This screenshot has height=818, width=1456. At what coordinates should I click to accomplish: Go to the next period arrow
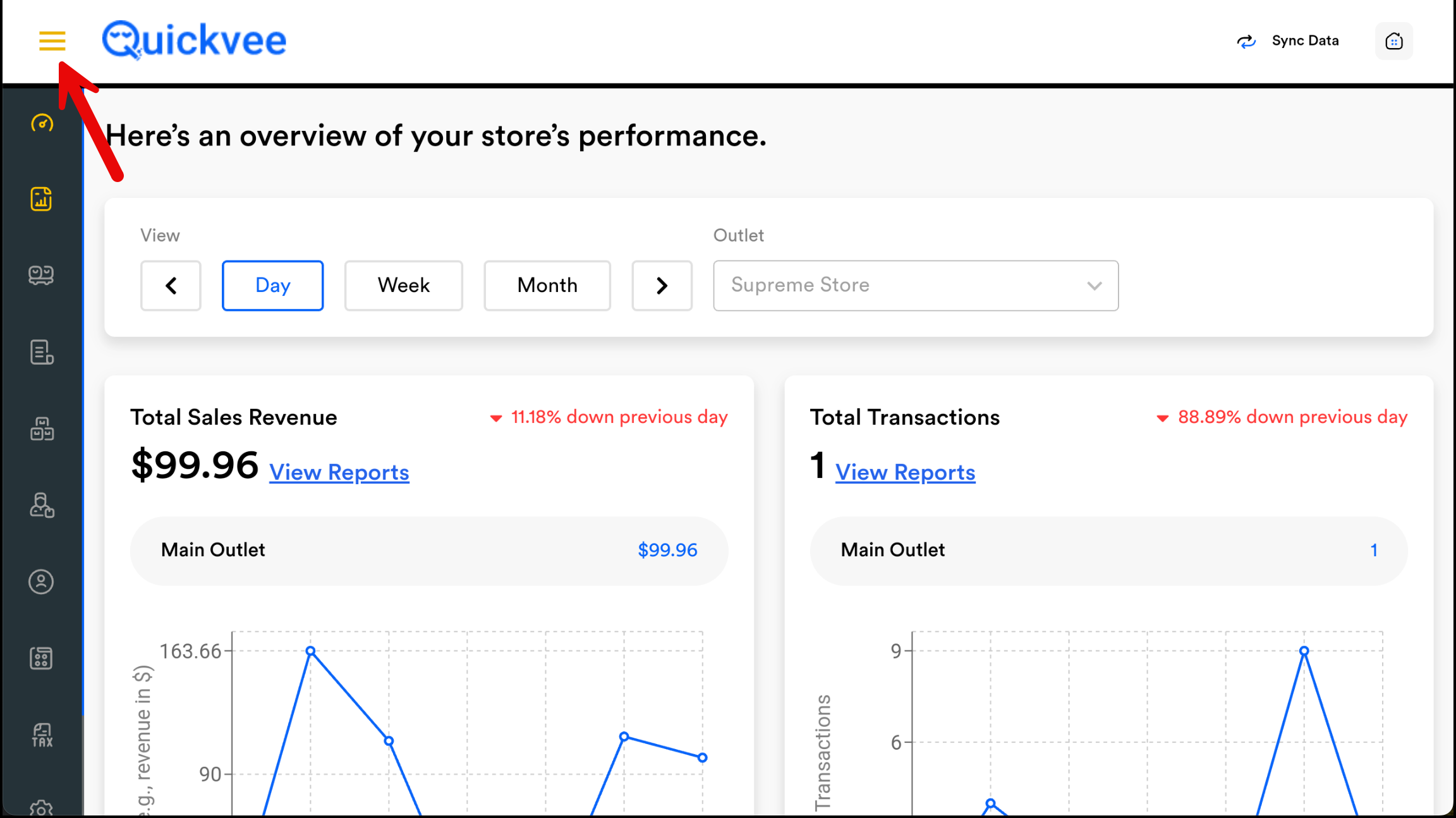click(662, 285)
